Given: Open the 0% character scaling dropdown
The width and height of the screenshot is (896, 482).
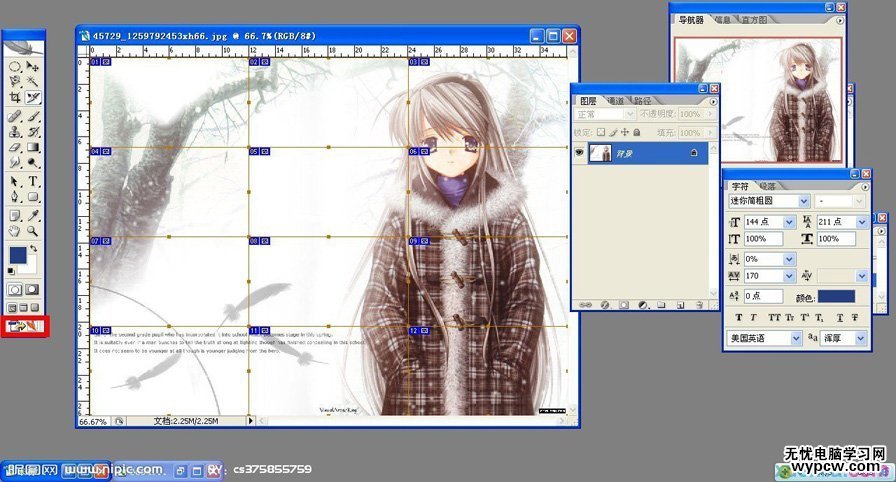Looking at the screenshot, I should [790, 259].
